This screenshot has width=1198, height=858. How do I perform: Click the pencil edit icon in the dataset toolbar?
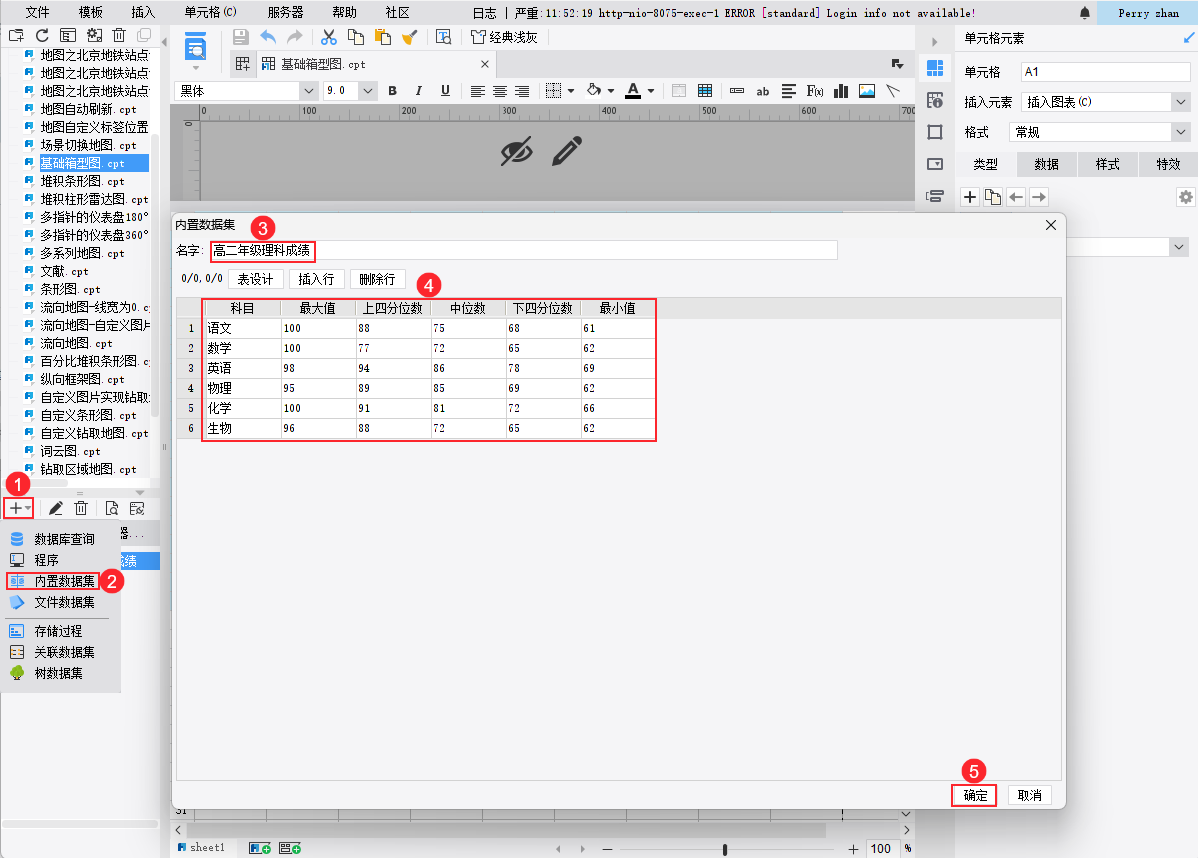[56, 508]
